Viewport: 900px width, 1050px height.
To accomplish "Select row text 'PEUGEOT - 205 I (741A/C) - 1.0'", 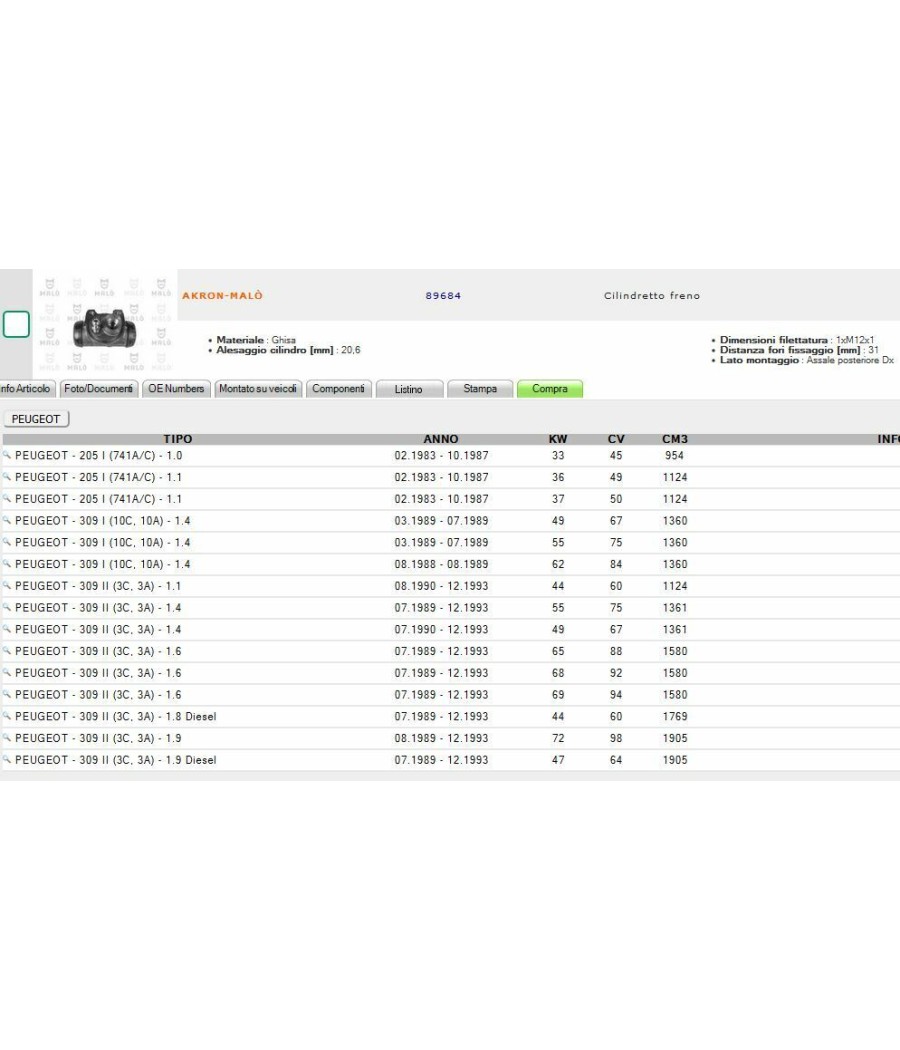I will point(98,455).
